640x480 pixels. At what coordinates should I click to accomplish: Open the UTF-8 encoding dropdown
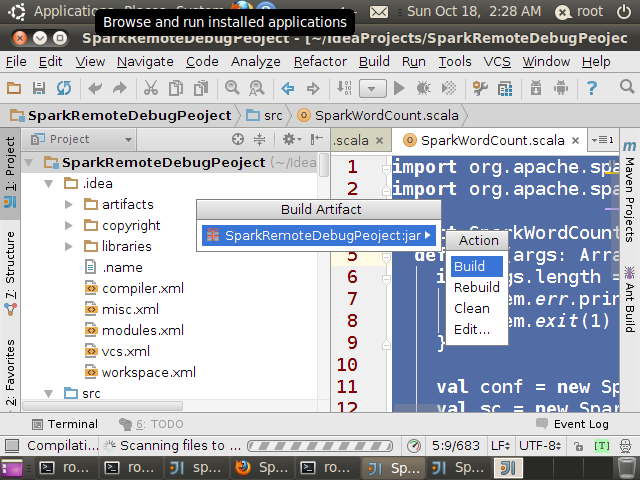[540, 446]
